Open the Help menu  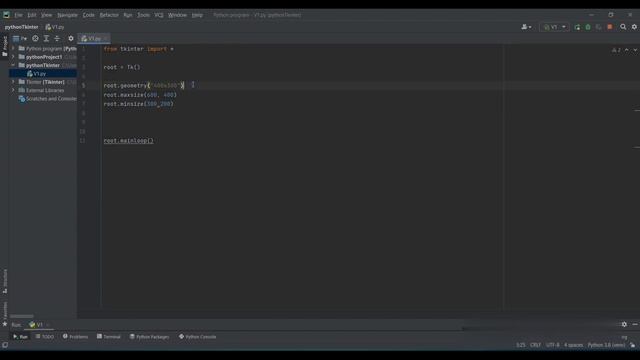pos(197,15)
